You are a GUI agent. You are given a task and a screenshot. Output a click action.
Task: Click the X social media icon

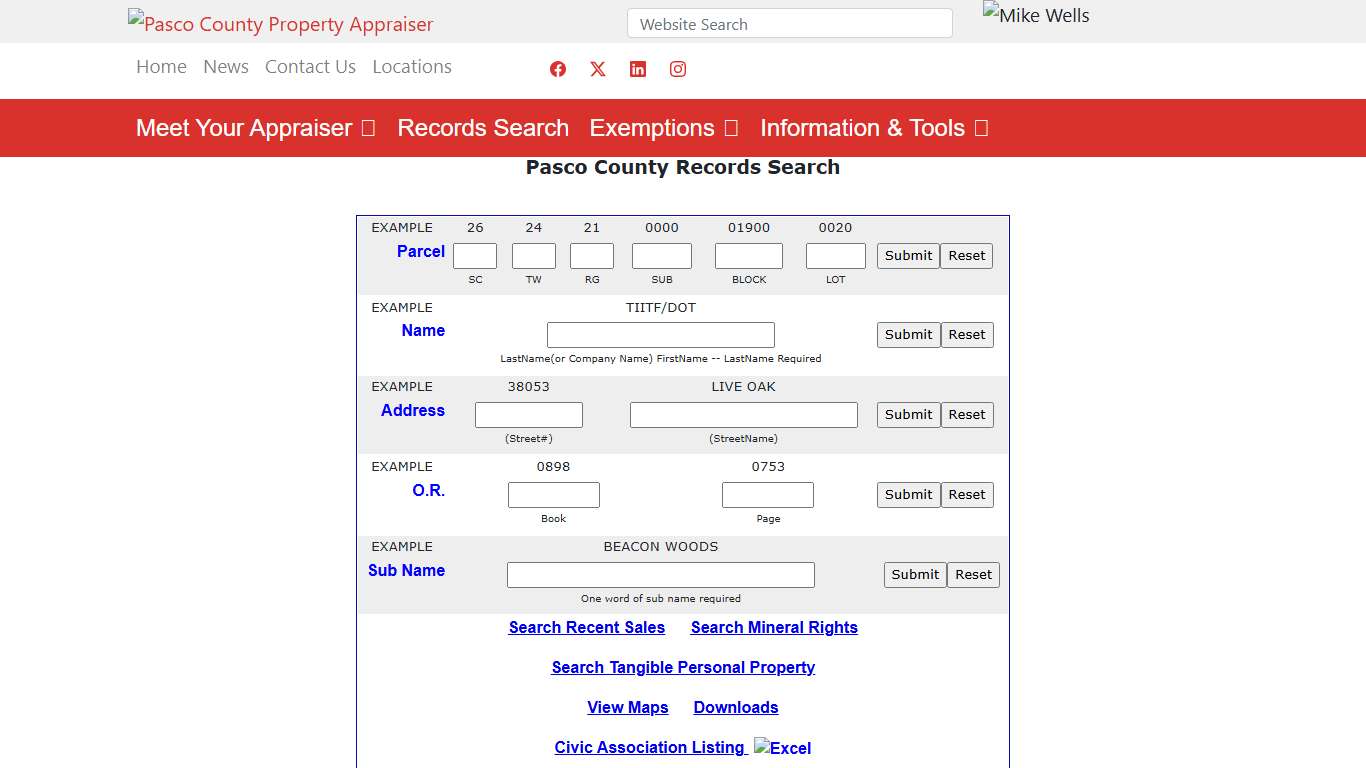pyautogui.click(x=597, y=69)
